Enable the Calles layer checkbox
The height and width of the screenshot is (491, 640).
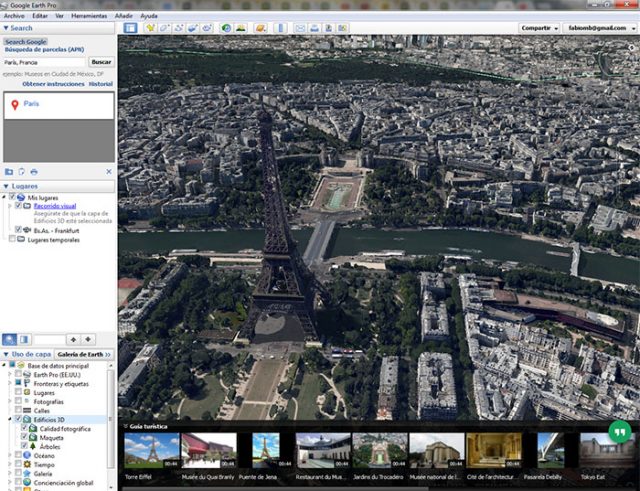click(x=18, y=410)
